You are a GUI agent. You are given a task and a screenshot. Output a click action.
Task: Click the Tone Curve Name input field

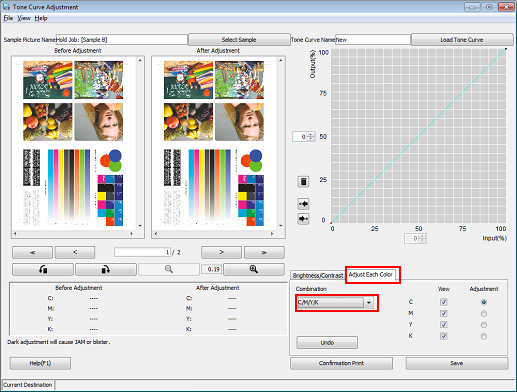click(x=373, y=40)
